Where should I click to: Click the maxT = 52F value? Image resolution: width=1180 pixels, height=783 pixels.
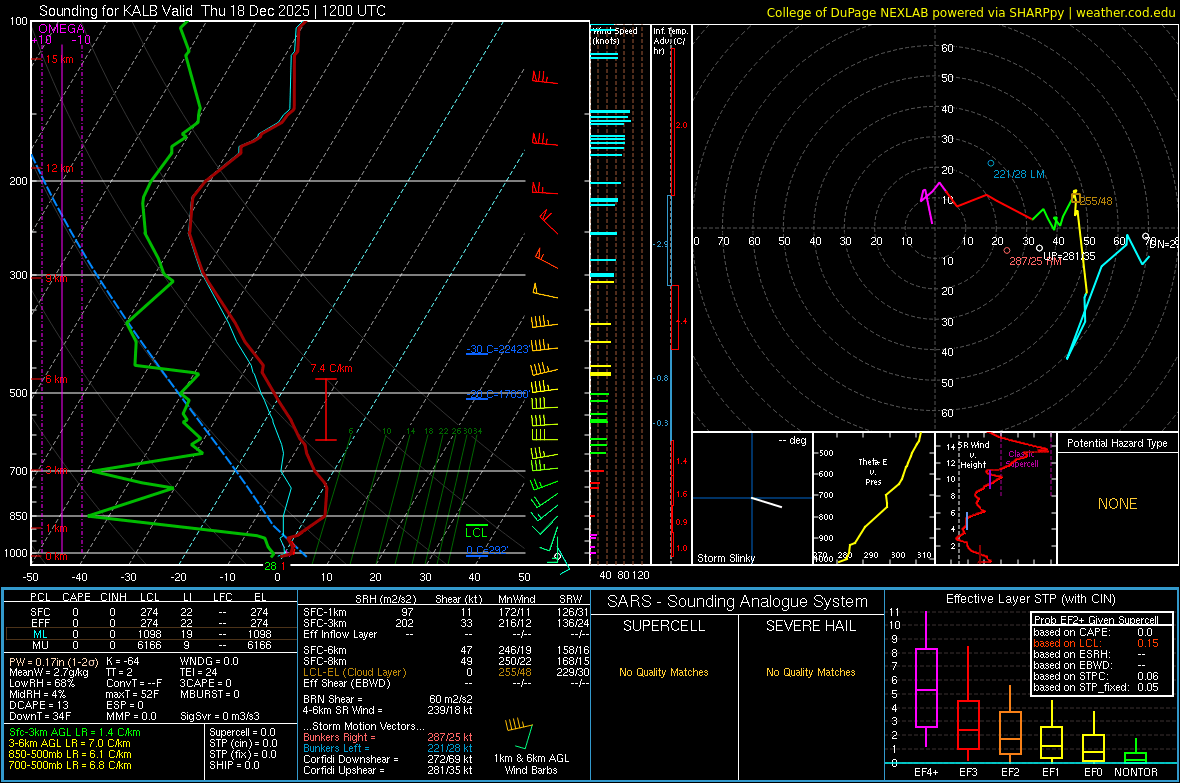(x=132, y=694)
